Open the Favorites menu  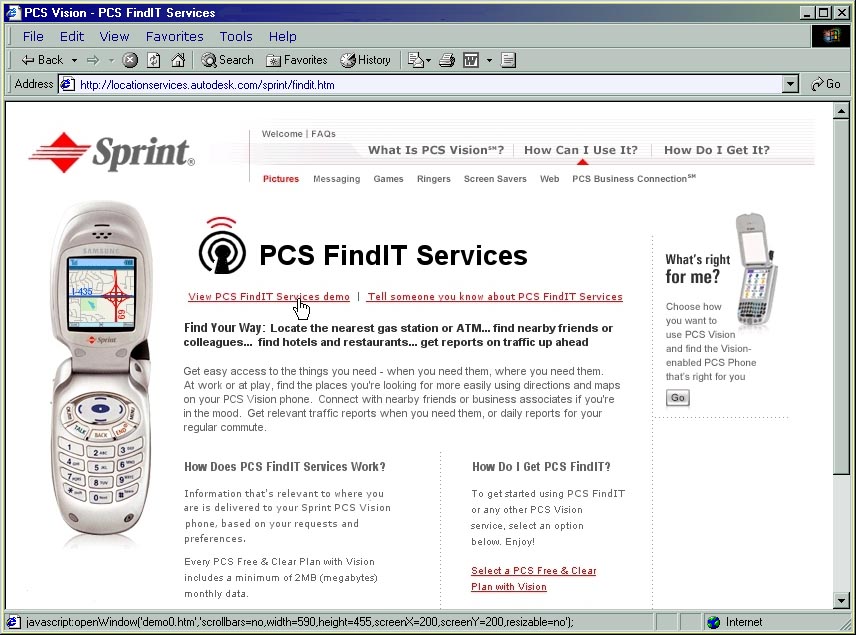click(175, 37)
